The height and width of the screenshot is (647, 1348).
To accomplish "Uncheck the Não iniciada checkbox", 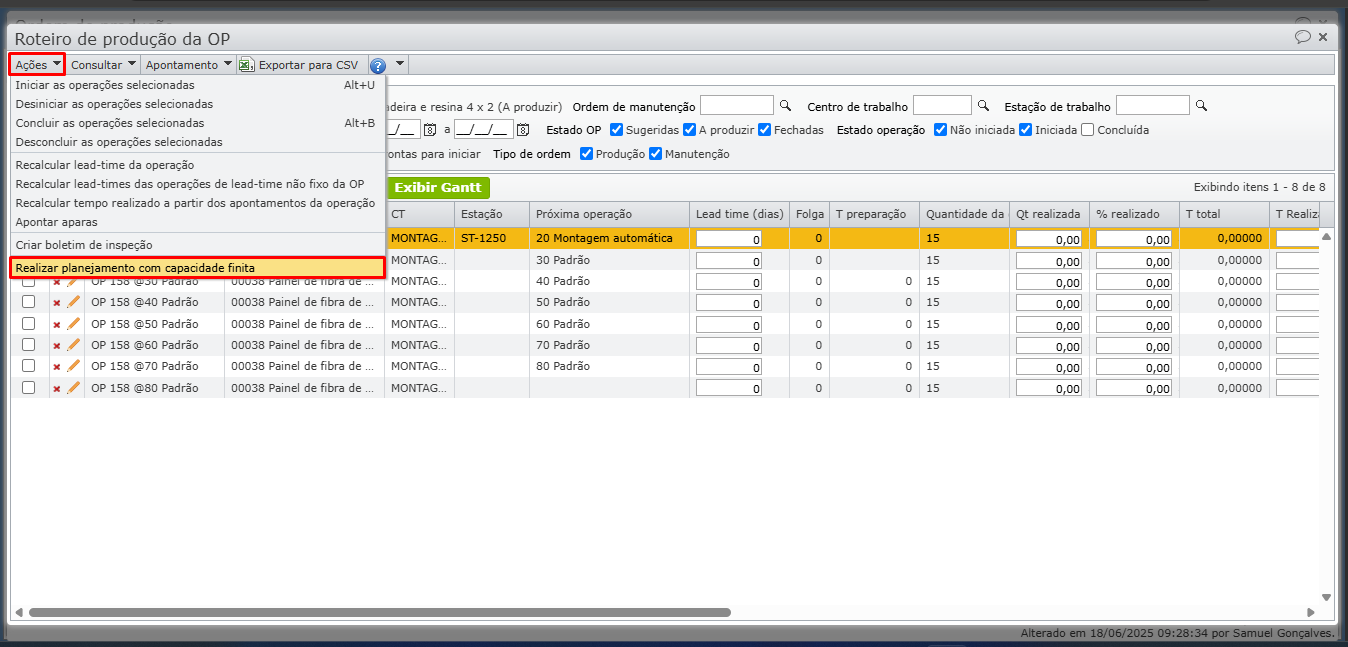I will 941,130.
